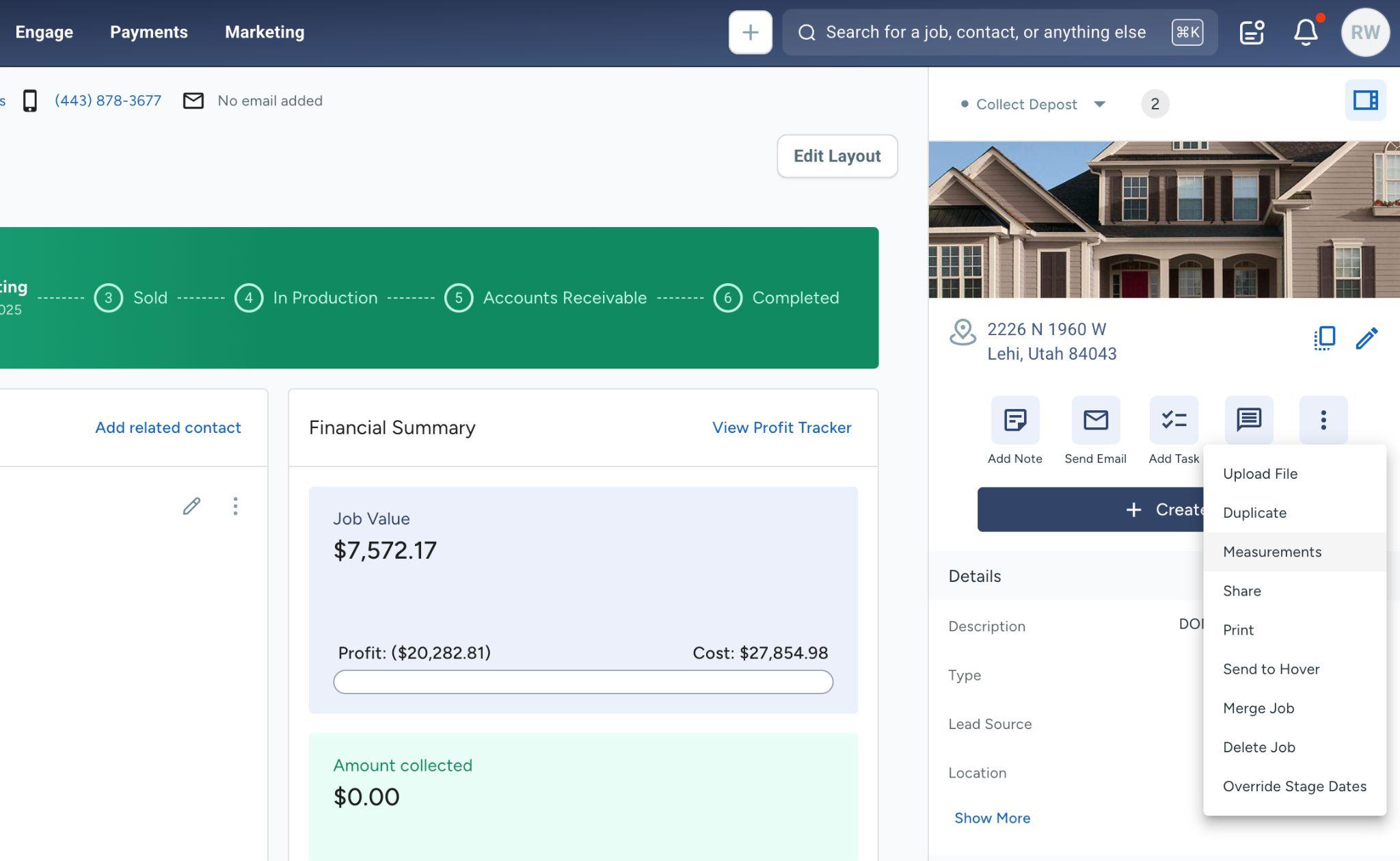Image resolution: width=1400 pixels, height=861 pixels.
Task: Edit the related contact with pencil icon
Action: pos(191,506)
